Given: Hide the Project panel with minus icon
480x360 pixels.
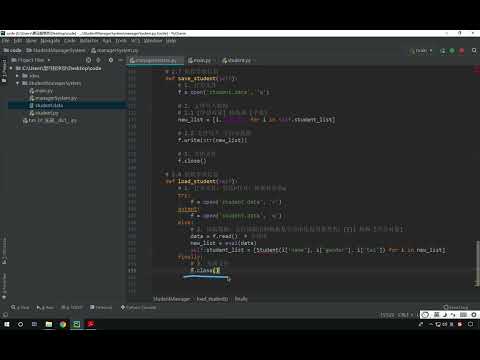Looking at the screenshot, I should click(x=121, y=60).
